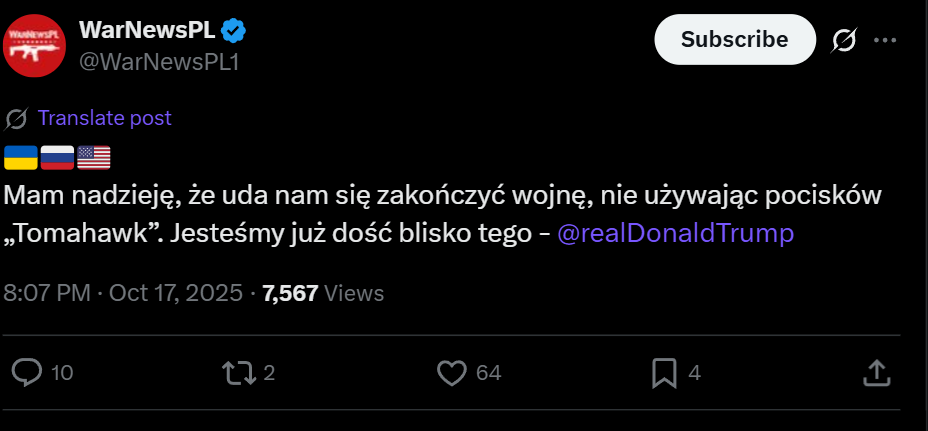Click the Ukraine flag emoji
Image resolution: width=928 pixels, height=431 pixels.
21,157
